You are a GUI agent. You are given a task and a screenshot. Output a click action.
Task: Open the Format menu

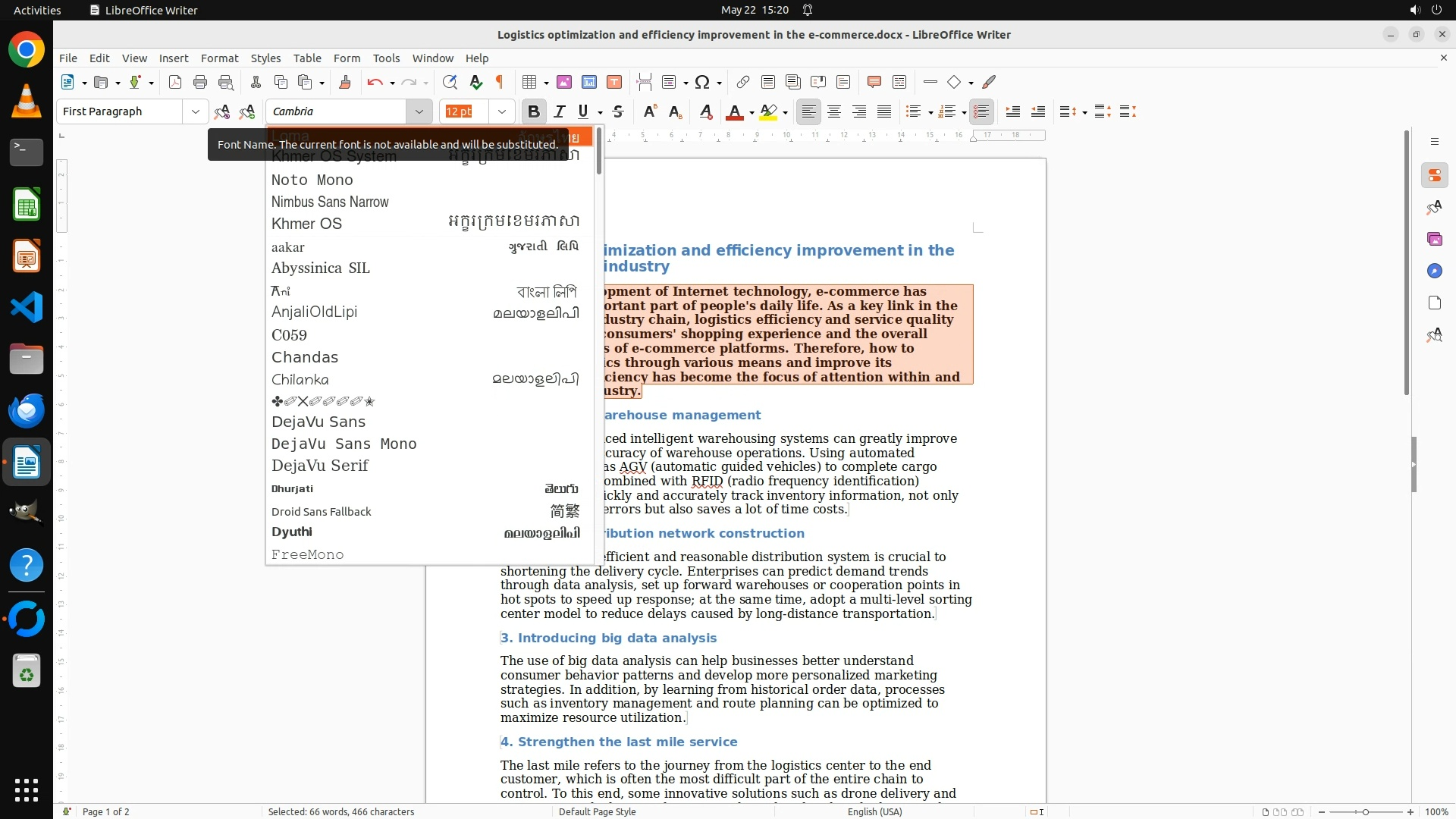(219, 58)
